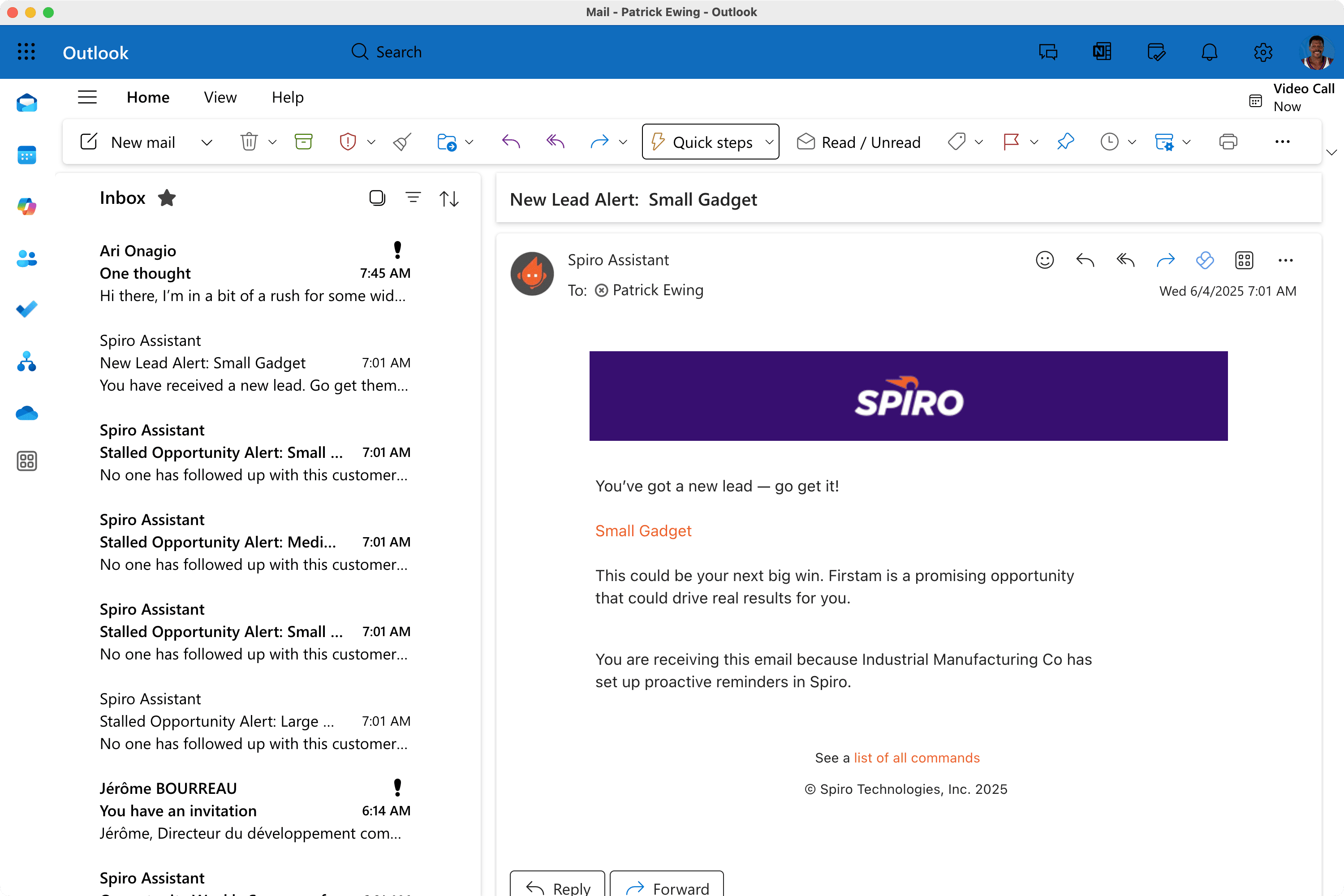Change sort order arrows in Inbox
The height and width of the screenshot is (896, 1344).
click(449, 198)
